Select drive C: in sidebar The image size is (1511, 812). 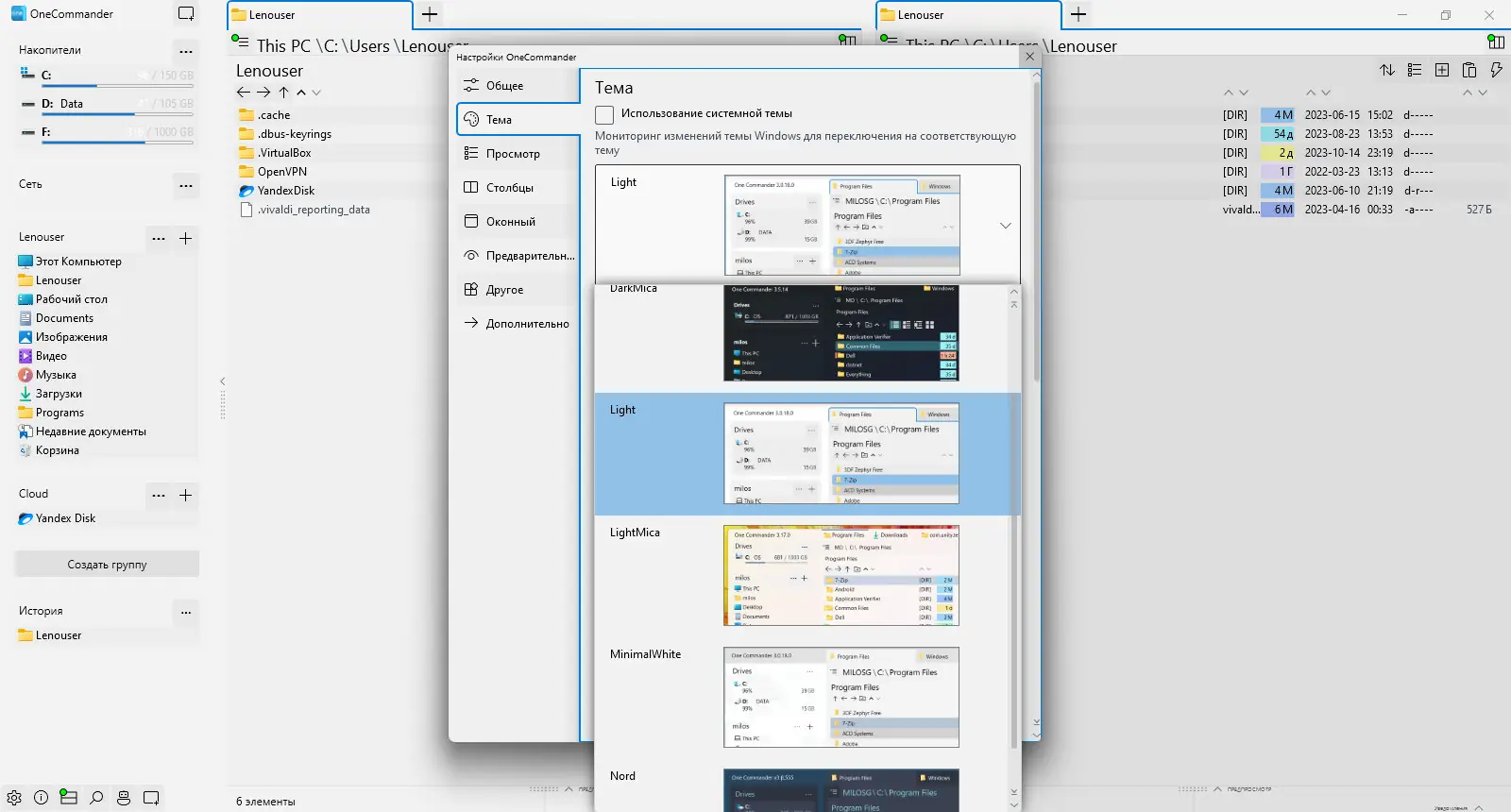click(x=106, y=76)
